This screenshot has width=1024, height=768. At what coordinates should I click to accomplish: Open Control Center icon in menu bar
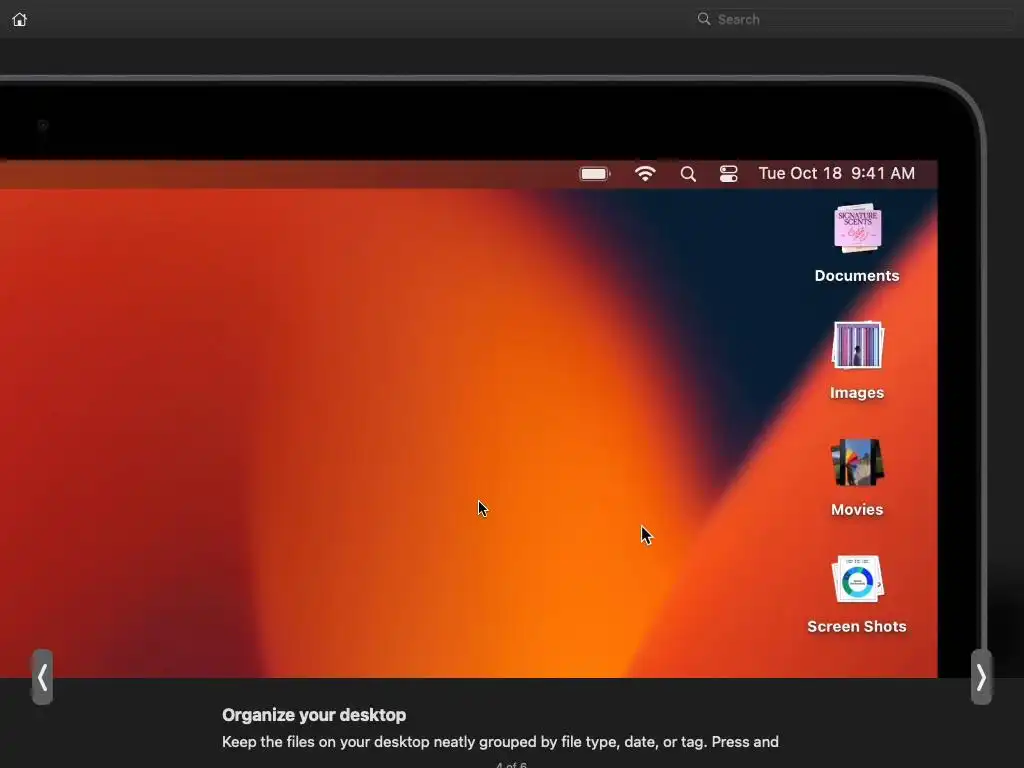point(728,174)
